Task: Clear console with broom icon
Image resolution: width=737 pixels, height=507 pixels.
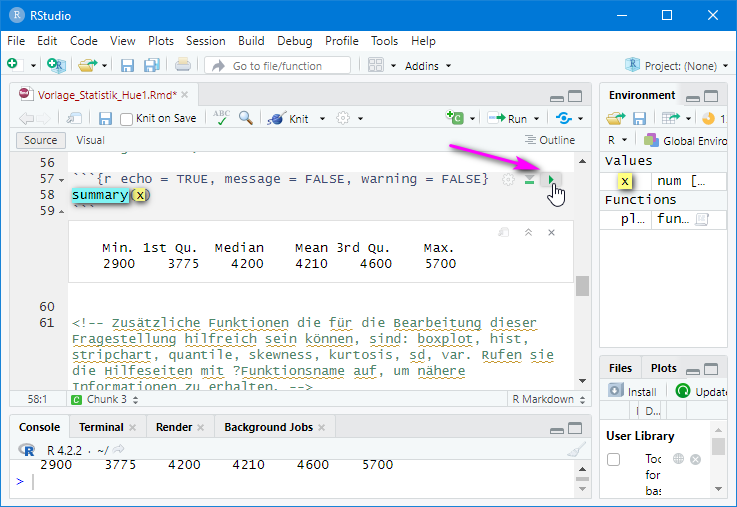Action: coord(576,450)
